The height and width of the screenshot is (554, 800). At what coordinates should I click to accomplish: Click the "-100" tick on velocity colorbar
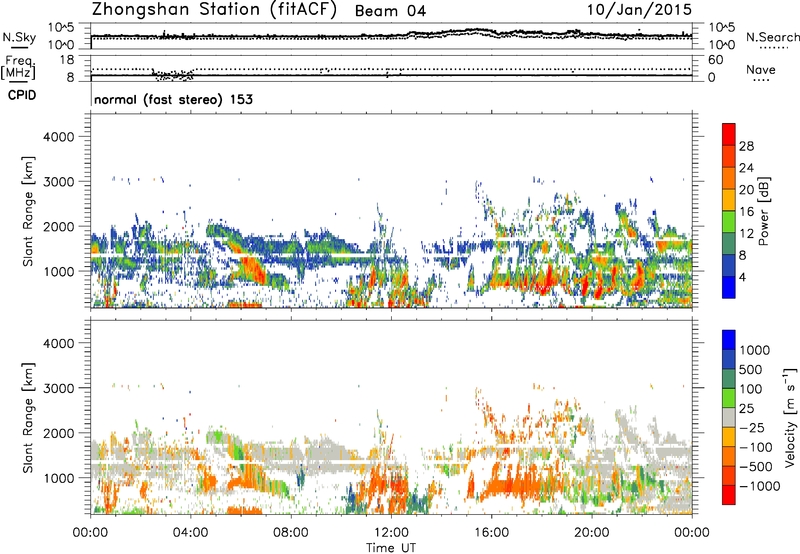coord(757,447)
